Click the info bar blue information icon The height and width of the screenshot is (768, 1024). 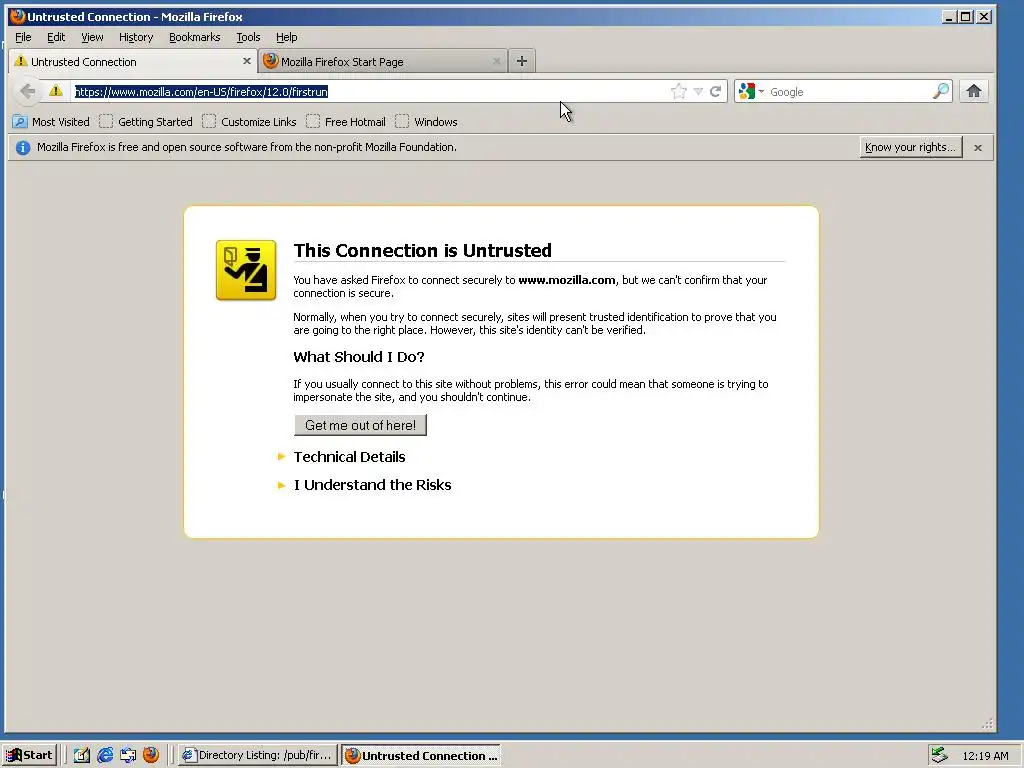coord(23,148)
